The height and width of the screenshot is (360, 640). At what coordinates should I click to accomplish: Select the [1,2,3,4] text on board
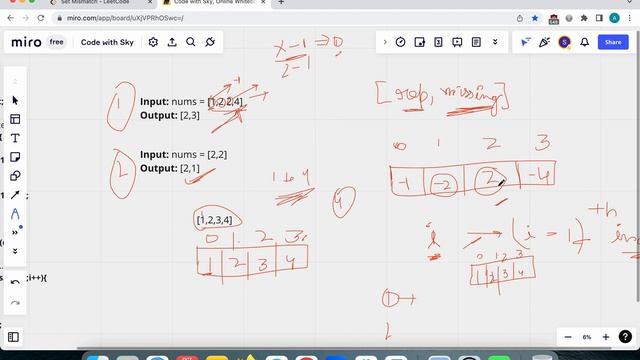point(214,220)
